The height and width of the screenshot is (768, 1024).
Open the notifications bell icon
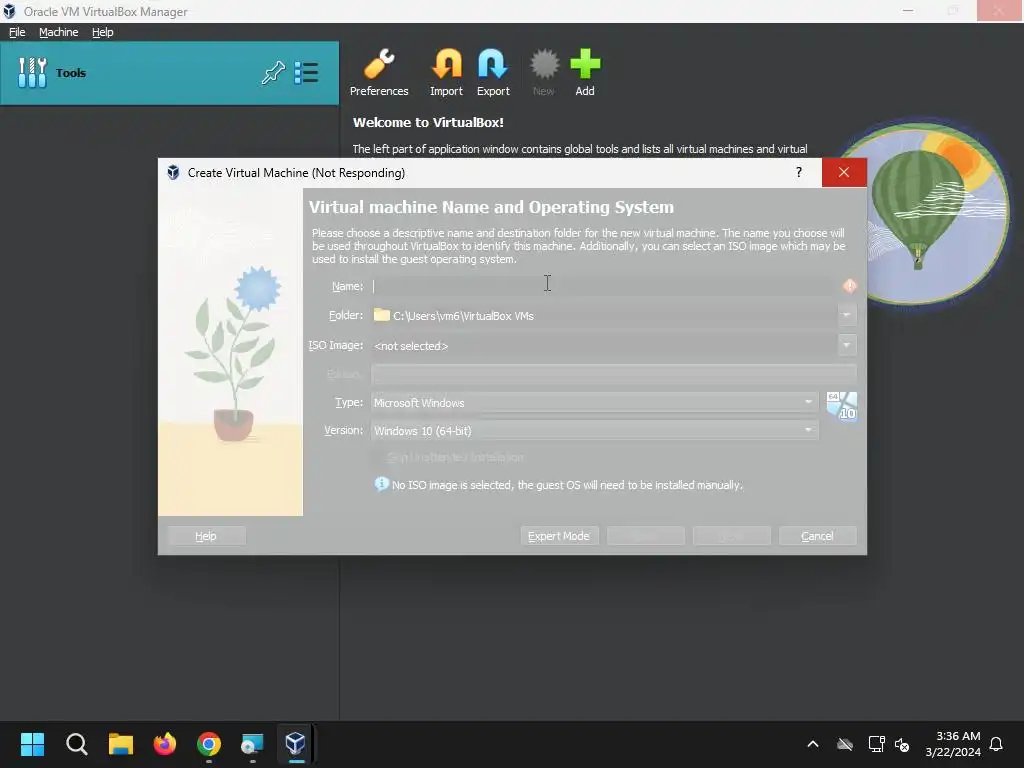[x=996, y=744]
